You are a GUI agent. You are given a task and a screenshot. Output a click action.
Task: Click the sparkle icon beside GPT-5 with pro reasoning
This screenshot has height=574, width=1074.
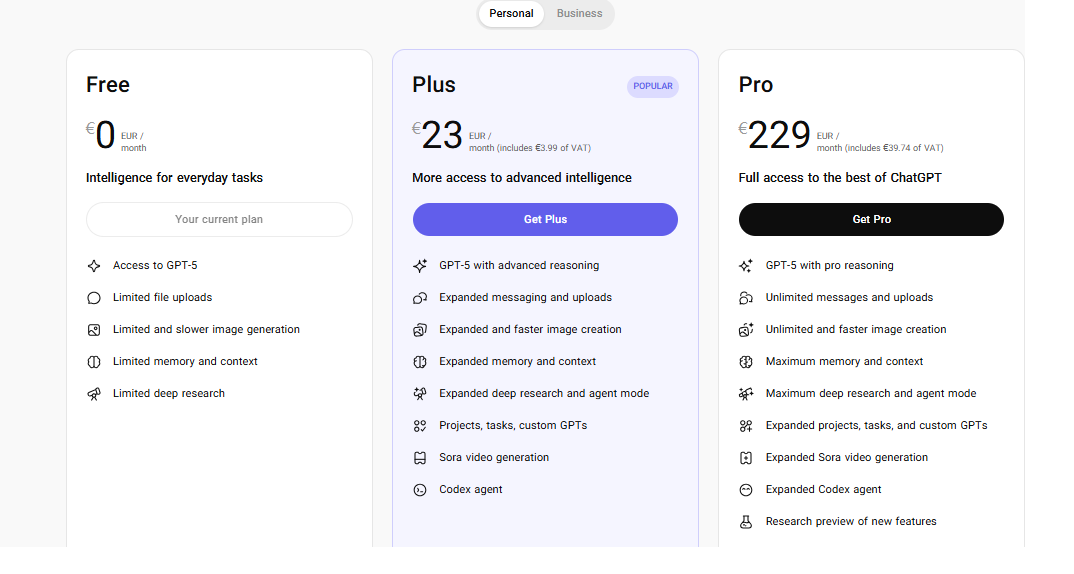(746, 266)
